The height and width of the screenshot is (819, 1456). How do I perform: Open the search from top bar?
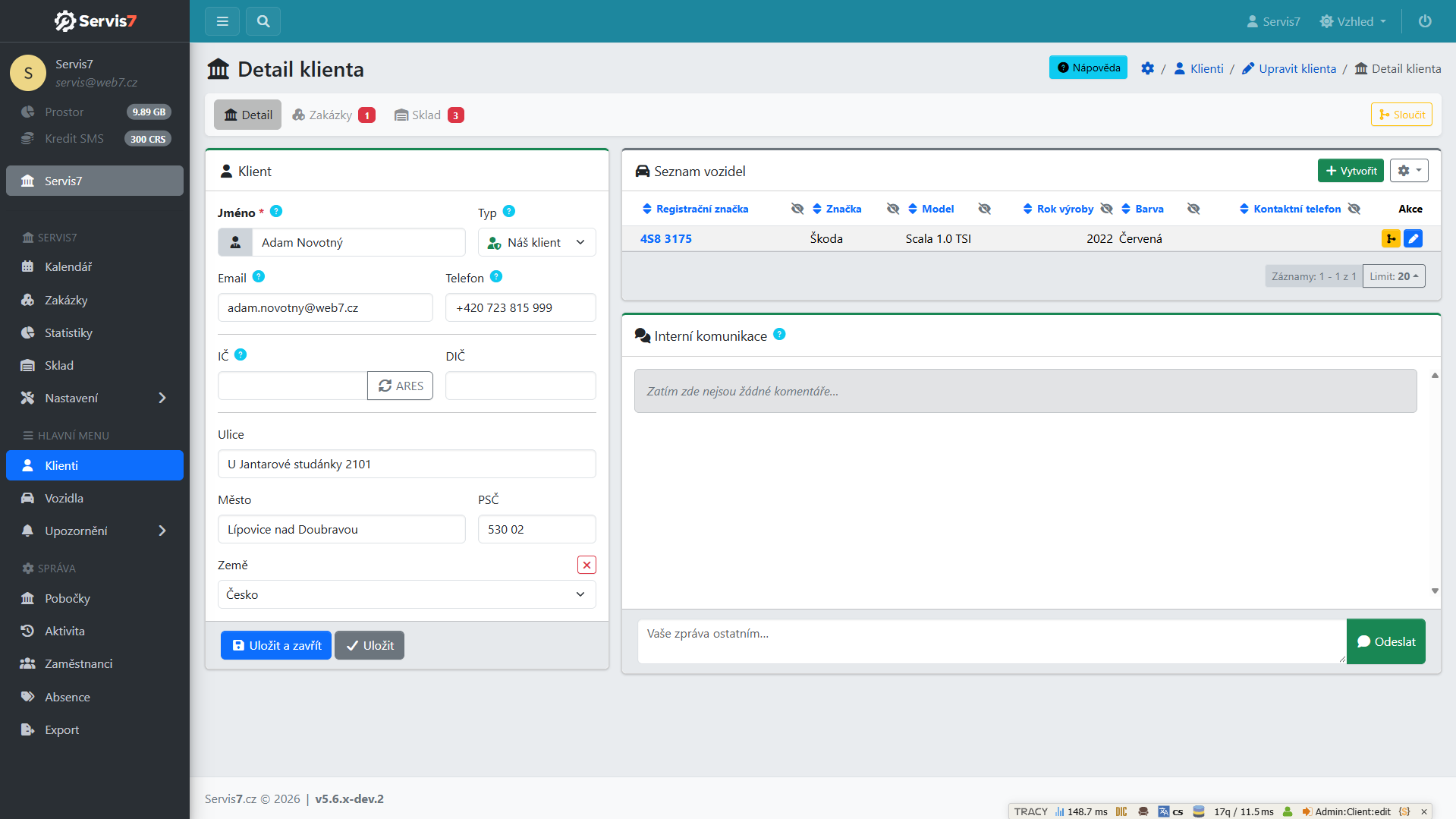263,21
